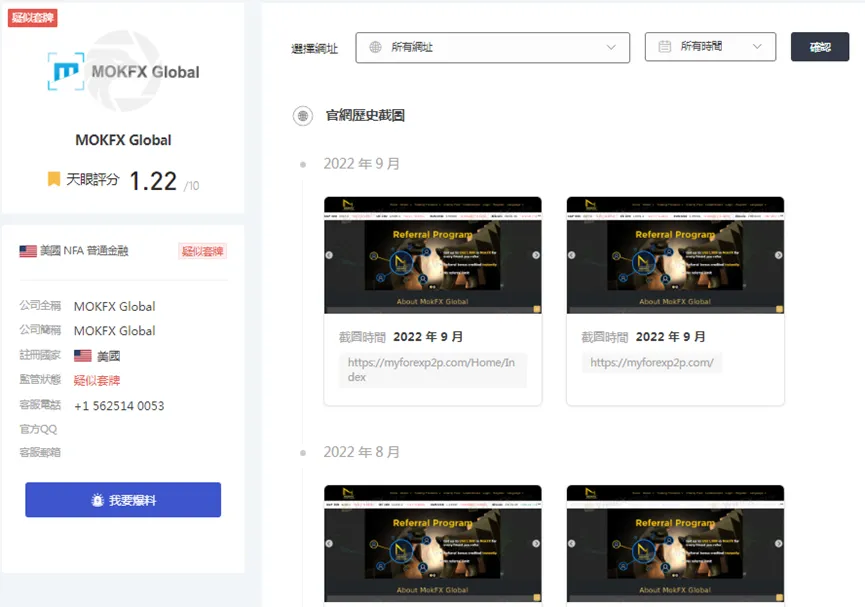This screenshot has width=865, height=607.
Task: Click the 我要爆料 button
Action: click(123, 500)
